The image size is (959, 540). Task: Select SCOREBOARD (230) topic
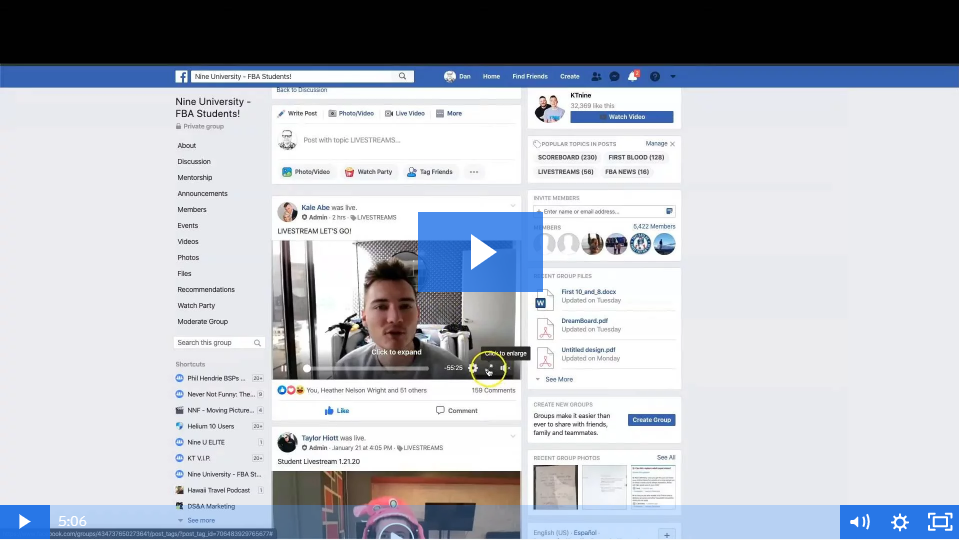click(567, 157)
